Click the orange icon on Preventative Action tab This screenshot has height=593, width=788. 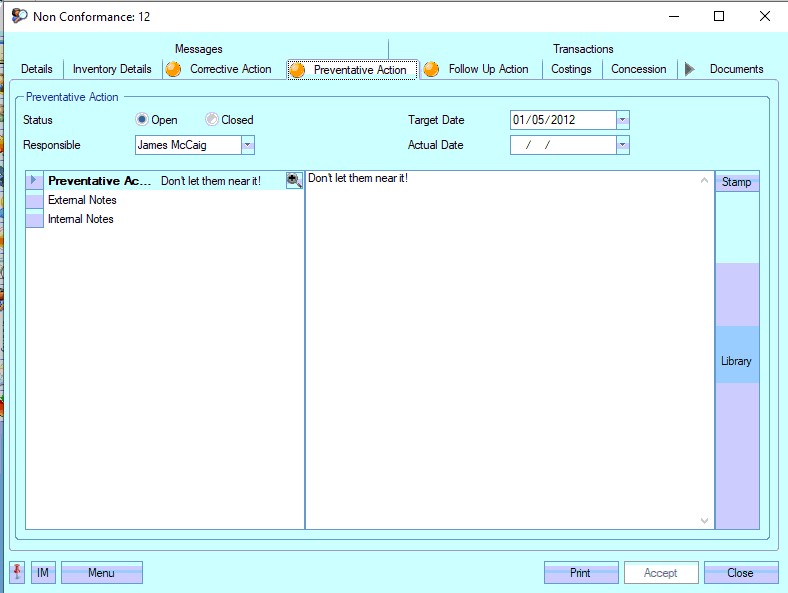(x=297, y=70)
